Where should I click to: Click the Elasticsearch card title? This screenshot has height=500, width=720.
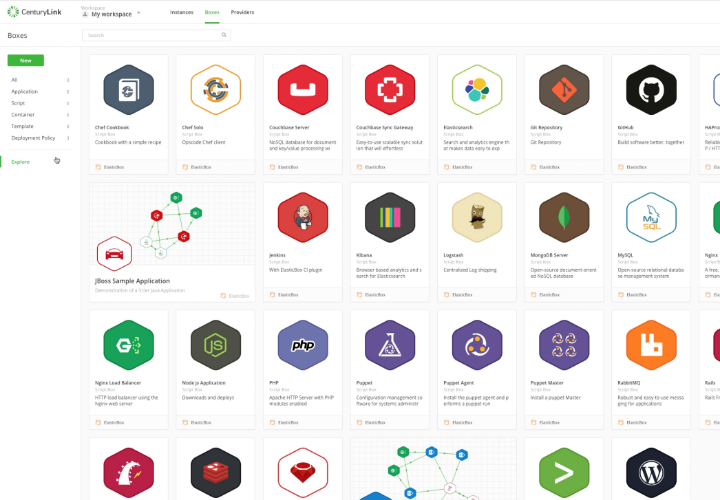[x=458, y=127]
